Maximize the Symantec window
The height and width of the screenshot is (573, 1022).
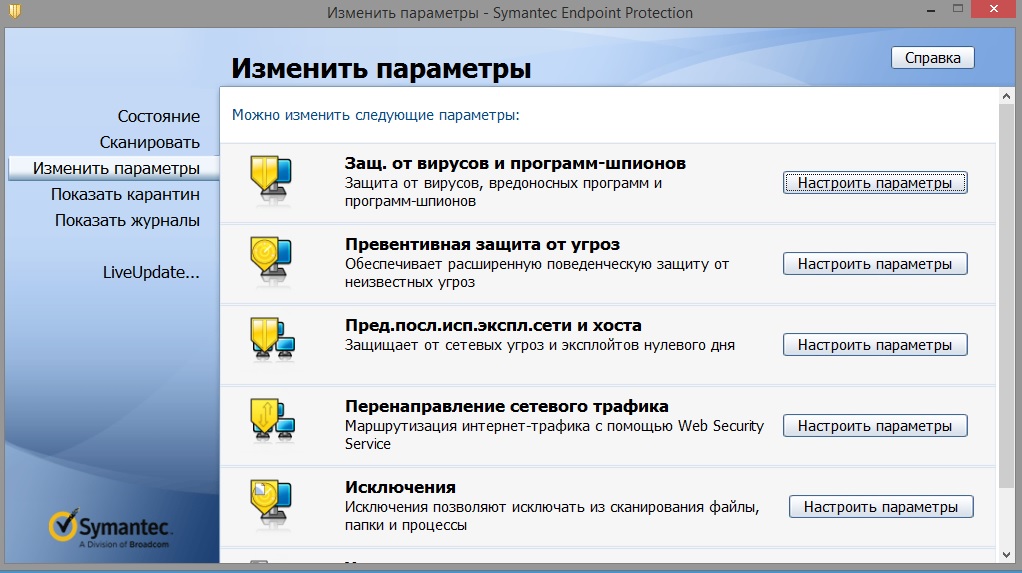(x=957, y=9)
